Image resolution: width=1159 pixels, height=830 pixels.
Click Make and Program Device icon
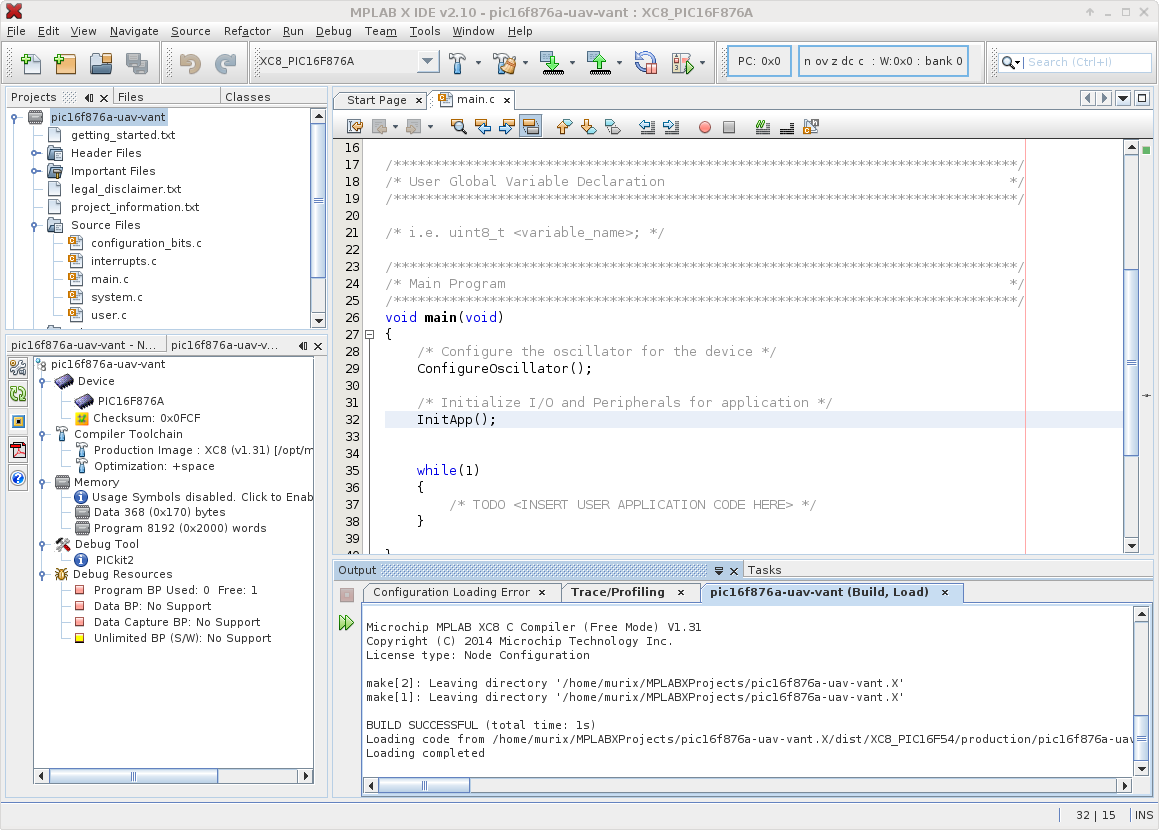[x=551, y=63]
